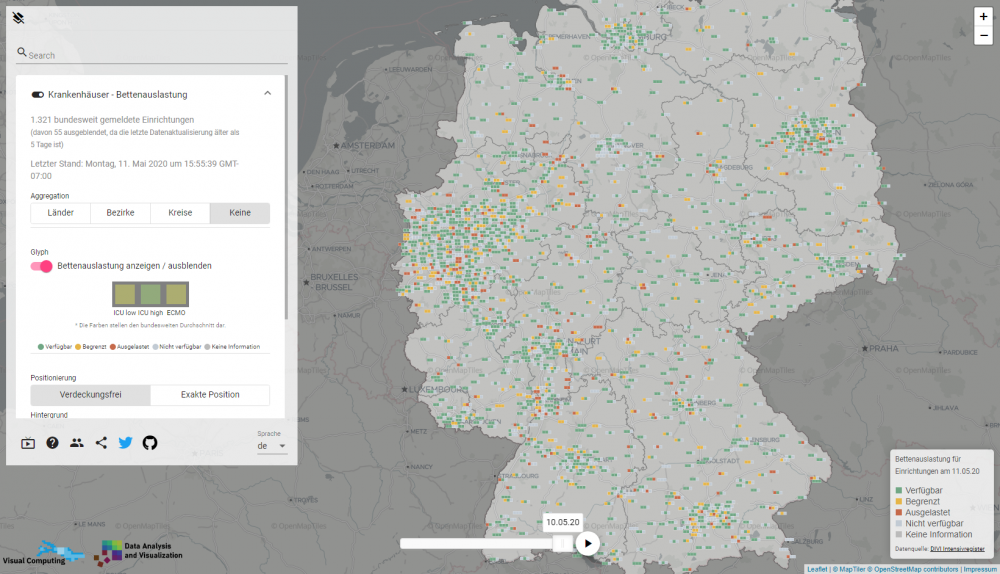
Task: Zoom in the map with plus button
Action: (984, 17)
